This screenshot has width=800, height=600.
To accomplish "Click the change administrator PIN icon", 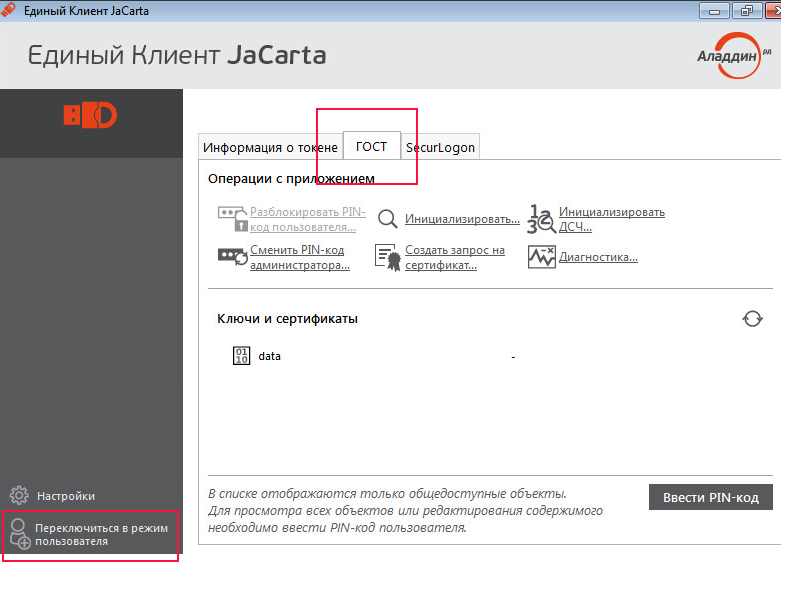I will tap(233, 256).
